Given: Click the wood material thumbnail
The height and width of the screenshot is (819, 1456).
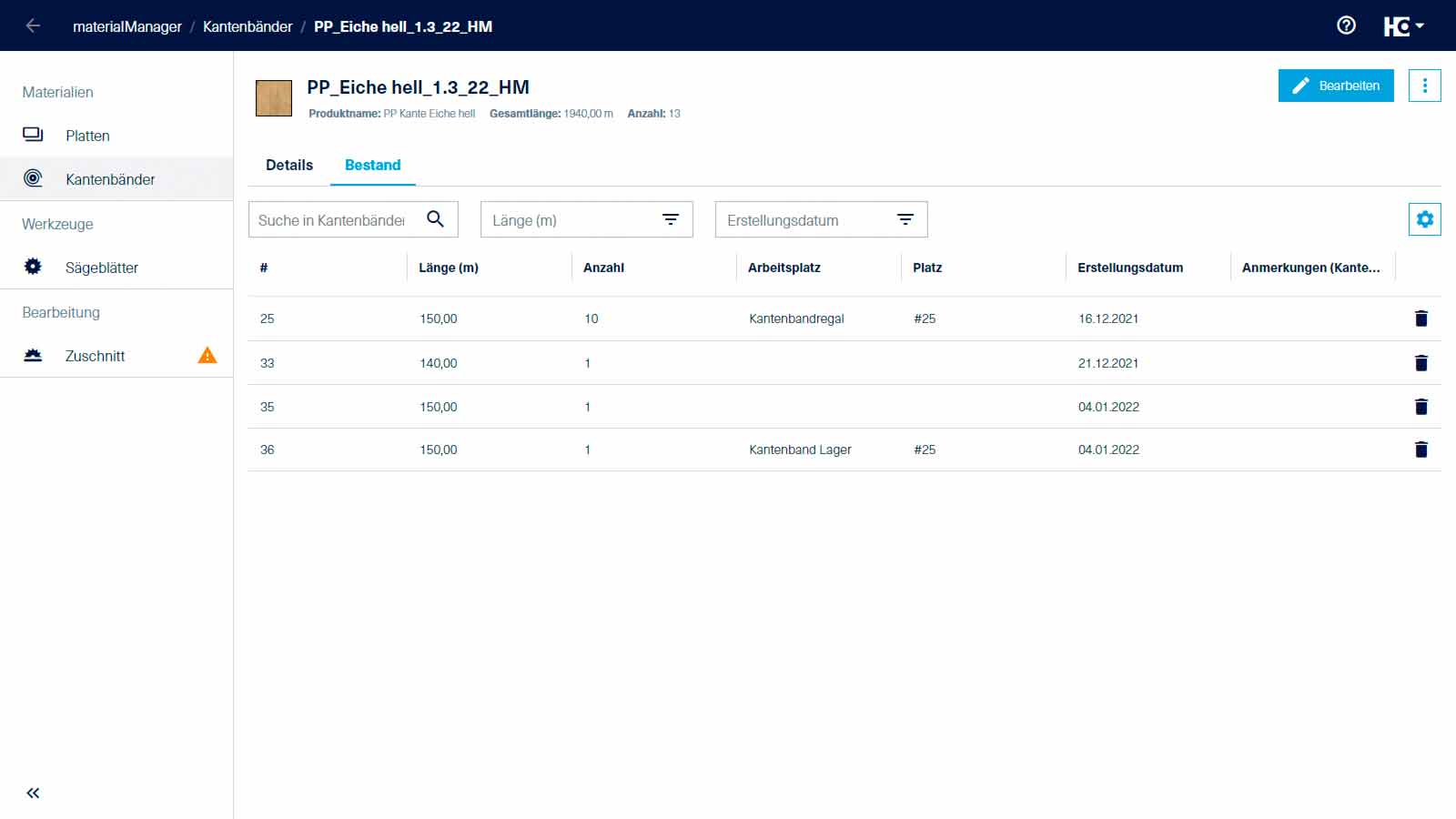Looking at the screenshot, I should [274, 97].
